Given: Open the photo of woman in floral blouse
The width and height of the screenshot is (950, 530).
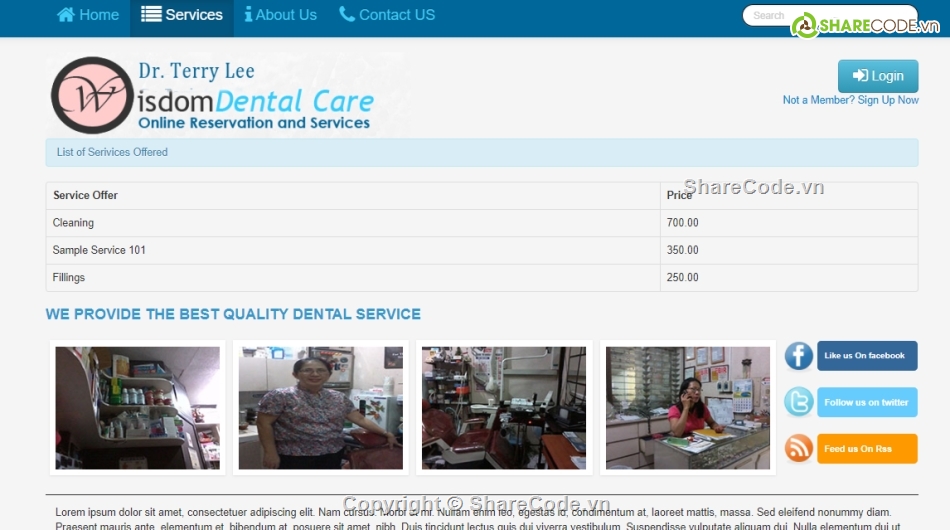Looking at the screenshot, I should [320, 408].
